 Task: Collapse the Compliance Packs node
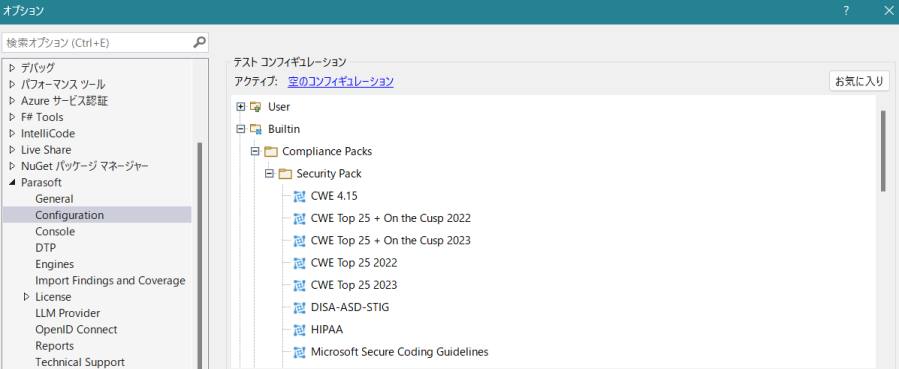pos(255,152)
